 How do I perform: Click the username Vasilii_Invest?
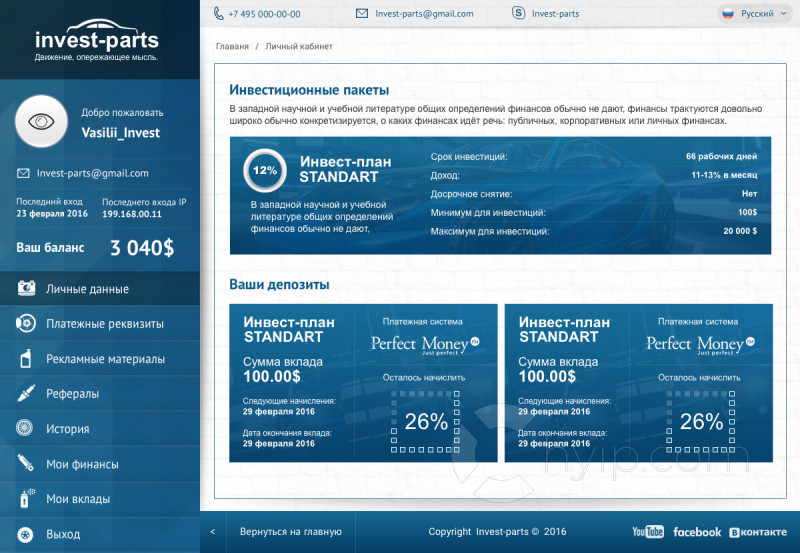coord(120,133)
